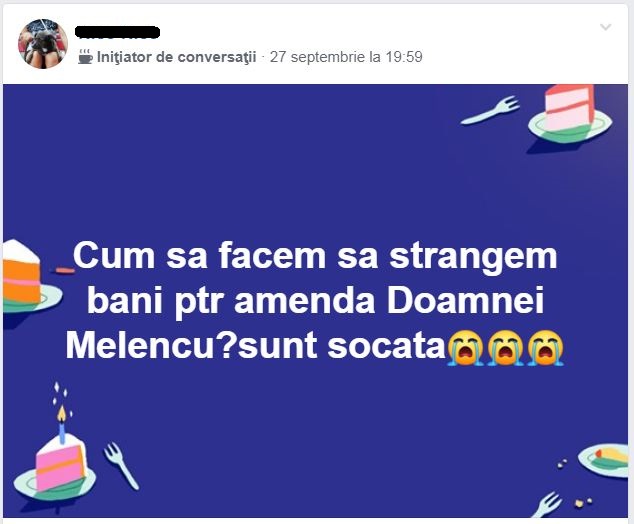This screenshot has height=524, width=634.
Task: Select the "Iniţiator de conversaţii" badge label
Action: pos(176,57)
